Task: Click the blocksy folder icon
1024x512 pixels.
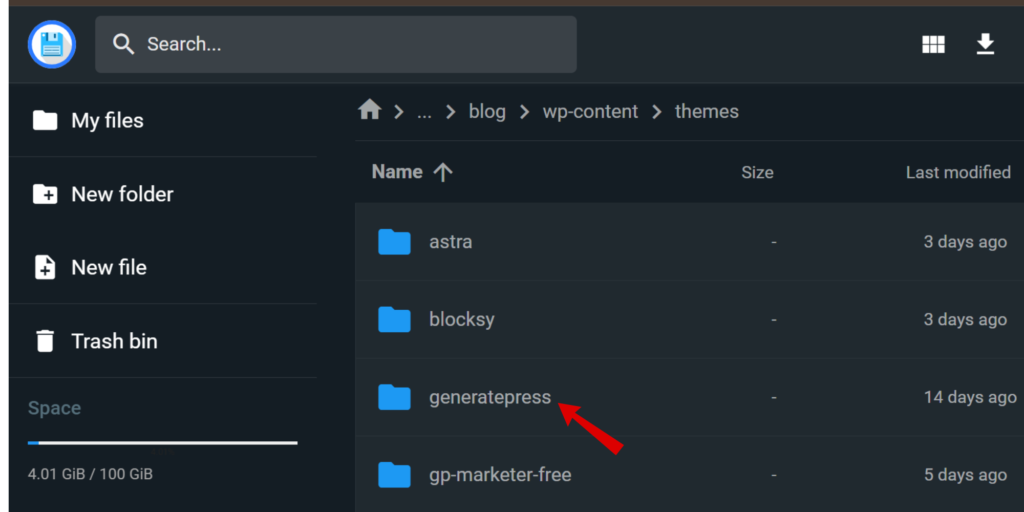Action: (394, 319)
